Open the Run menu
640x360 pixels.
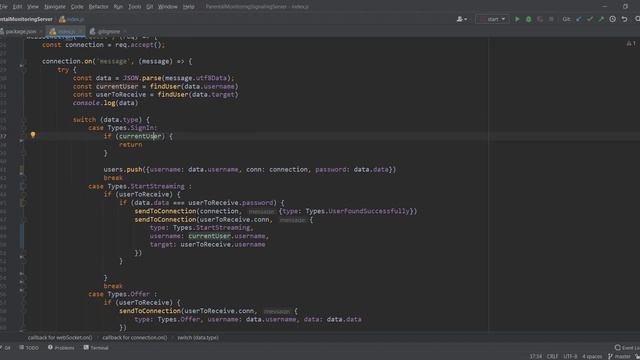pos(118,7)
